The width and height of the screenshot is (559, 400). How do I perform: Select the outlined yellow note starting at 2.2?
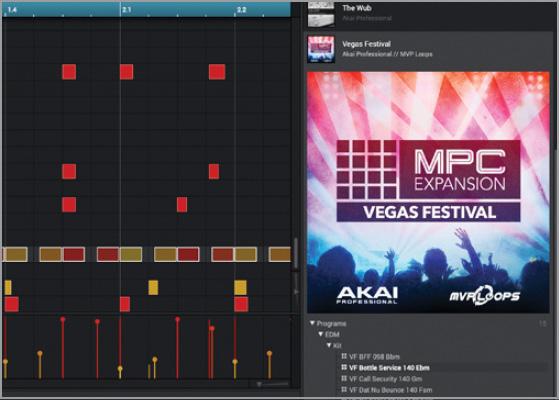246,255
